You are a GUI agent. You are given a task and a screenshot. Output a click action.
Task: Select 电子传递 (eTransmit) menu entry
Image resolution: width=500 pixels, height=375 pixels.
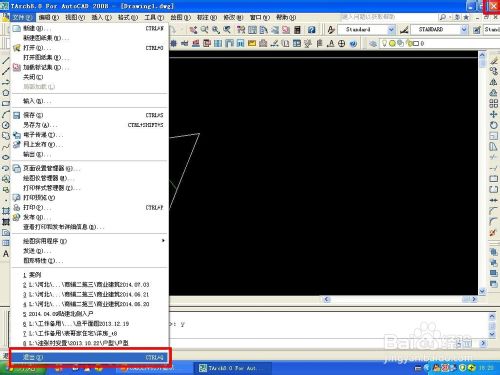click(89, 135)
